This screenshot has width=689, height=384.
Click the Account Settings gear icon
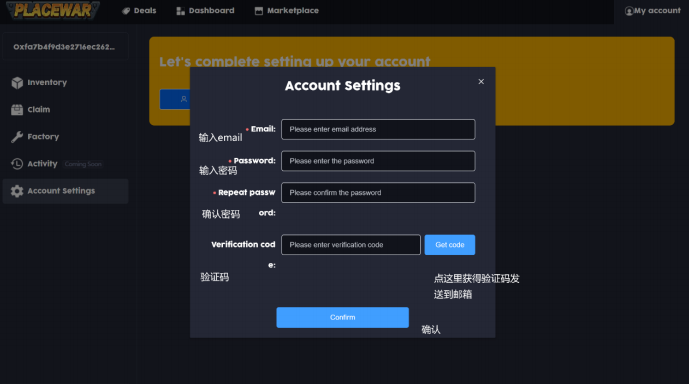tap(17, 191)
